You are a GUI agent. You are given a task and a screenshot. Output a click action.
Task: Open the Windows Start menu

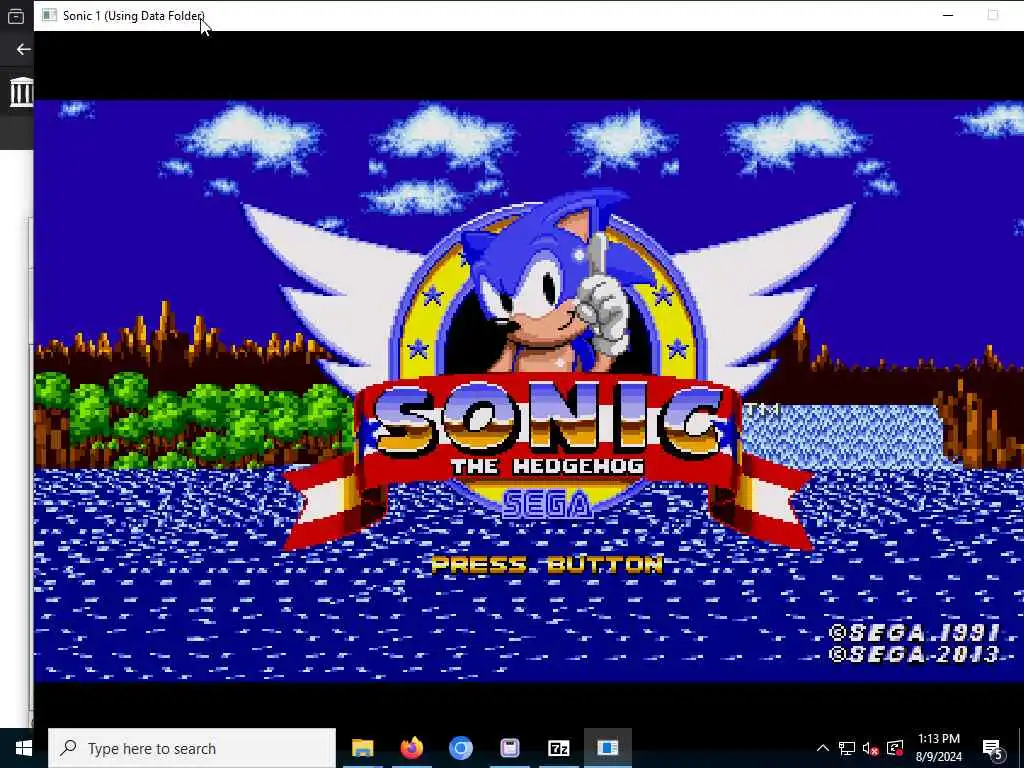24,748
